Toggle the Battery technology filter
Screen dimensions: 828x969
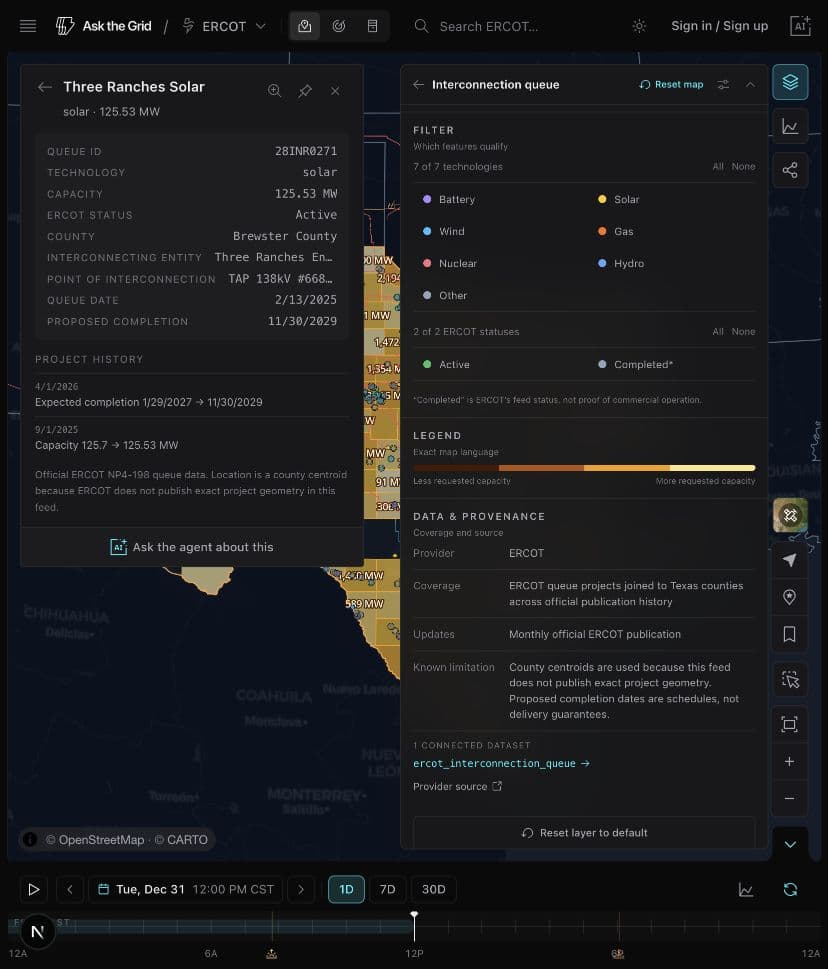click(449, 200)
